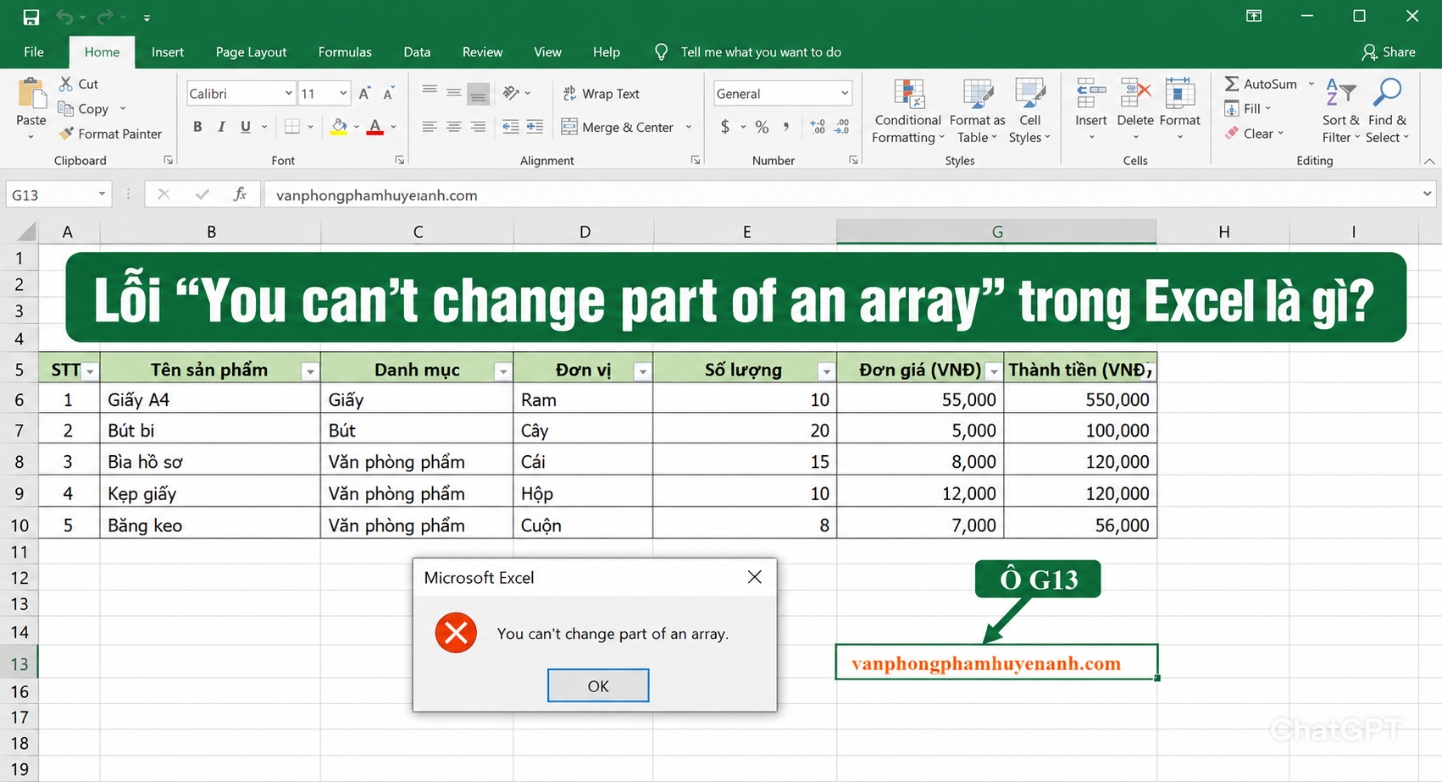Click Decrease Indent icon

510,127
